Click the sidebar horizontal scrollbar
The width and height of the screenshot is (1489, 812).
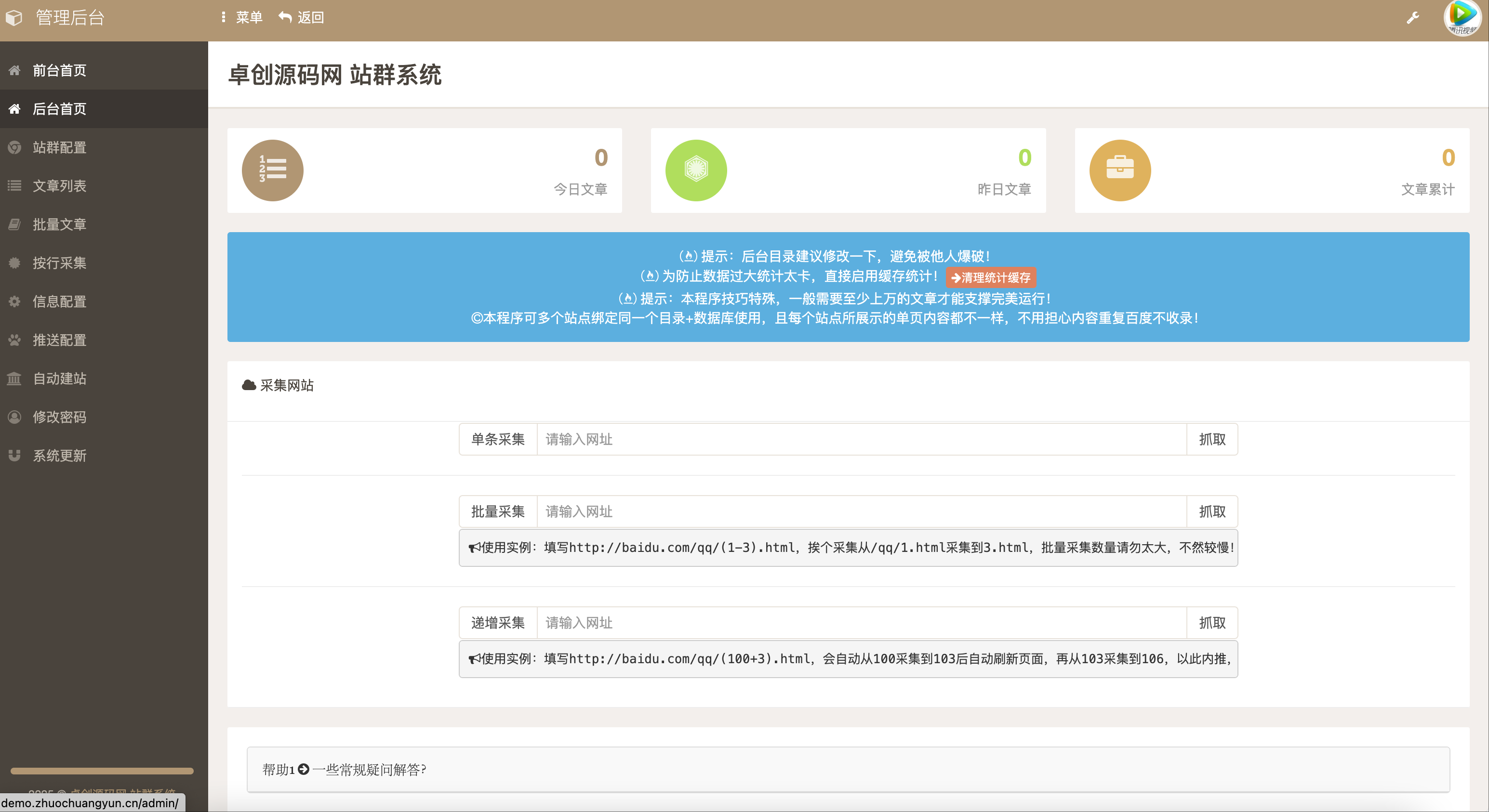[x=102, y=771]
